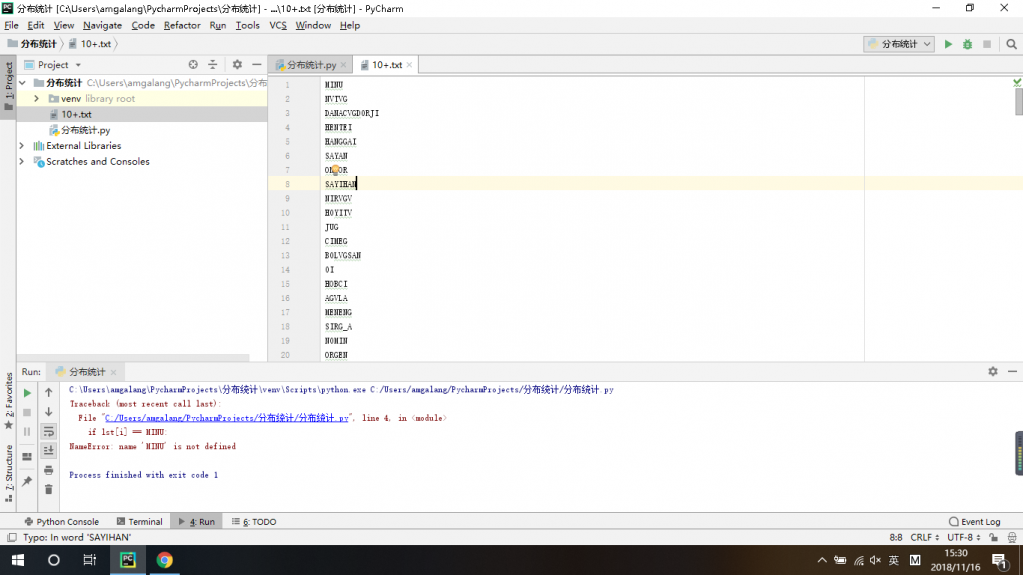1023x575 pixels.
Task: Open UTF-8 encoding selector
Action: (964, 538)
